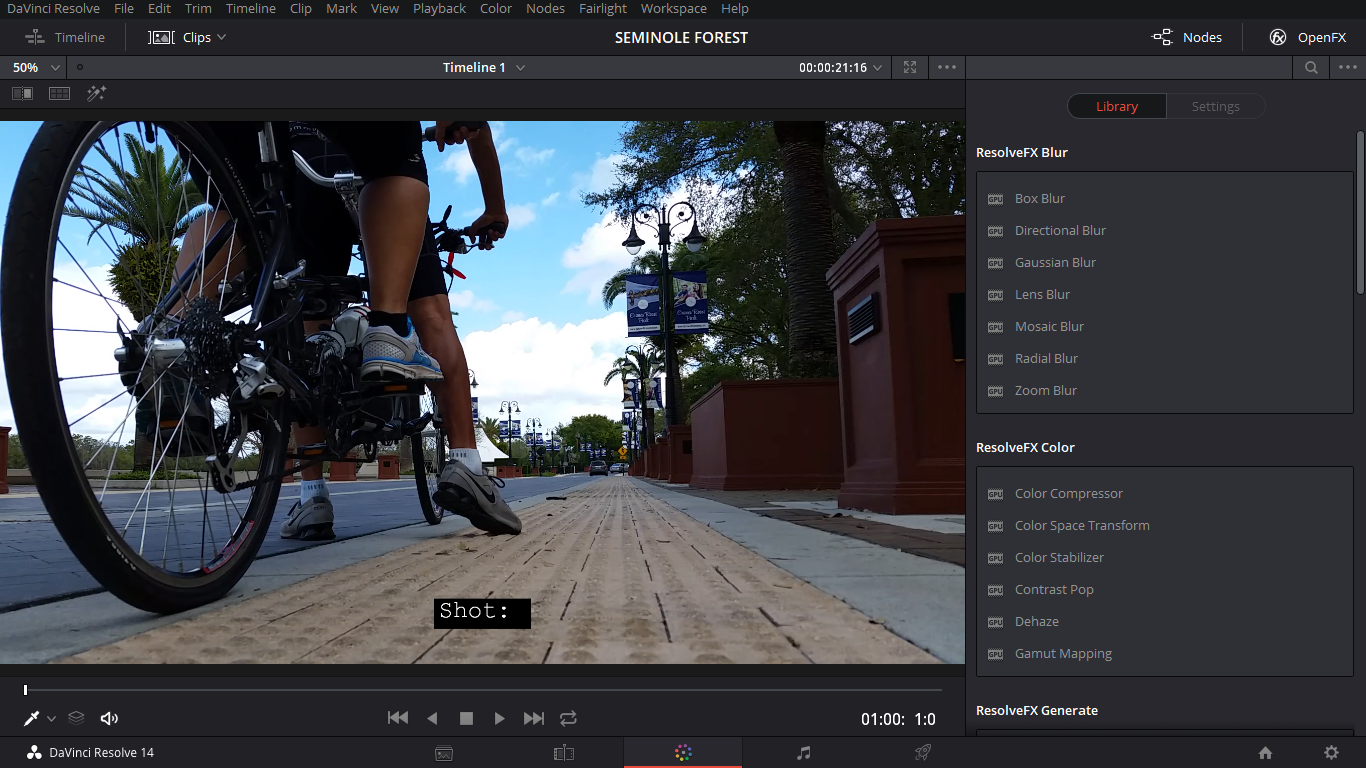The height and width of the screenshot is (768, 1366).
Task: Click the Home project manager icon
Action: pos(1265,753)
